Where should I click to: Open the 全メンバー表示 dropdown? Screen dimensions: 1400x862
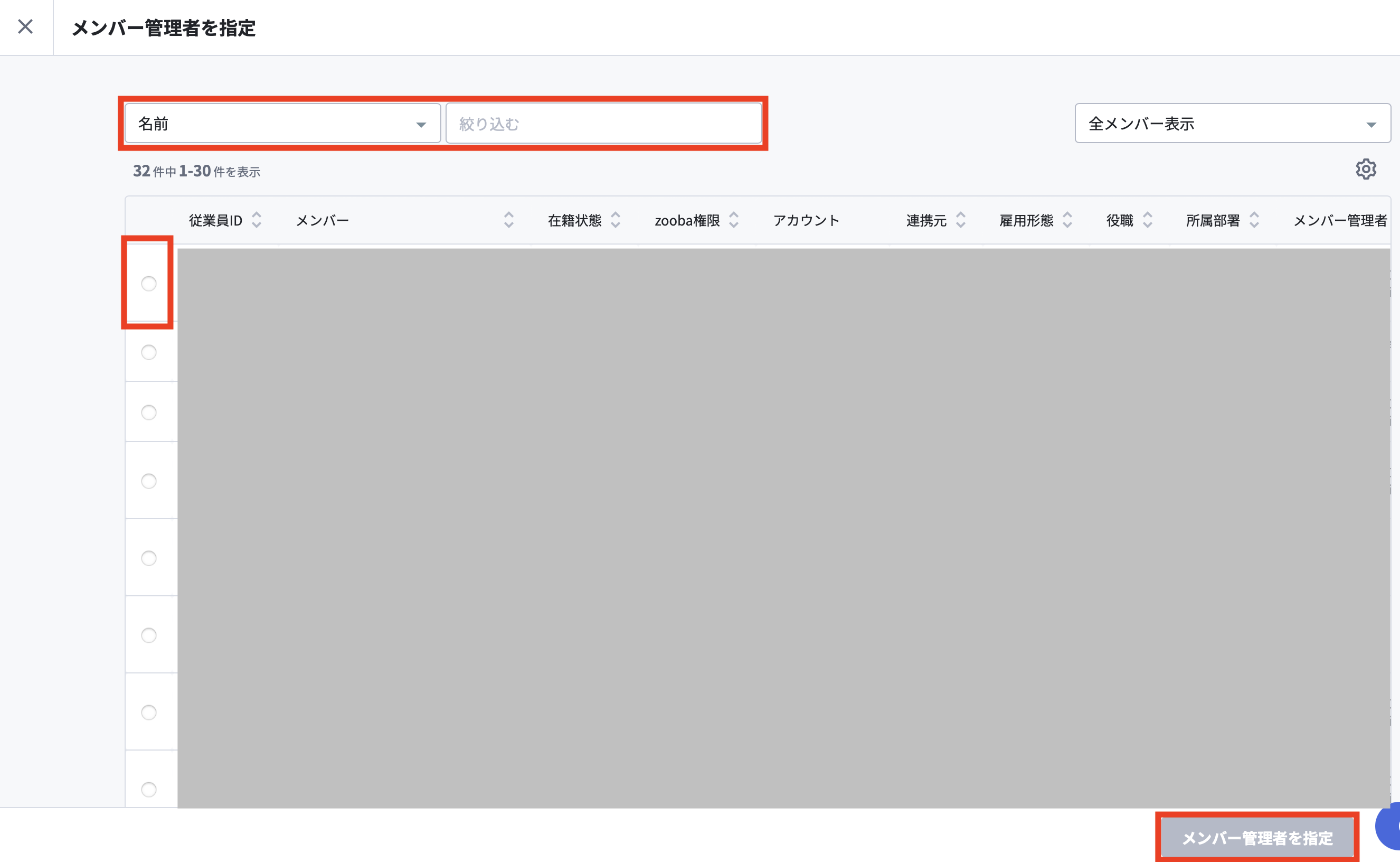pyautogui.click(x=1233, y=123)
